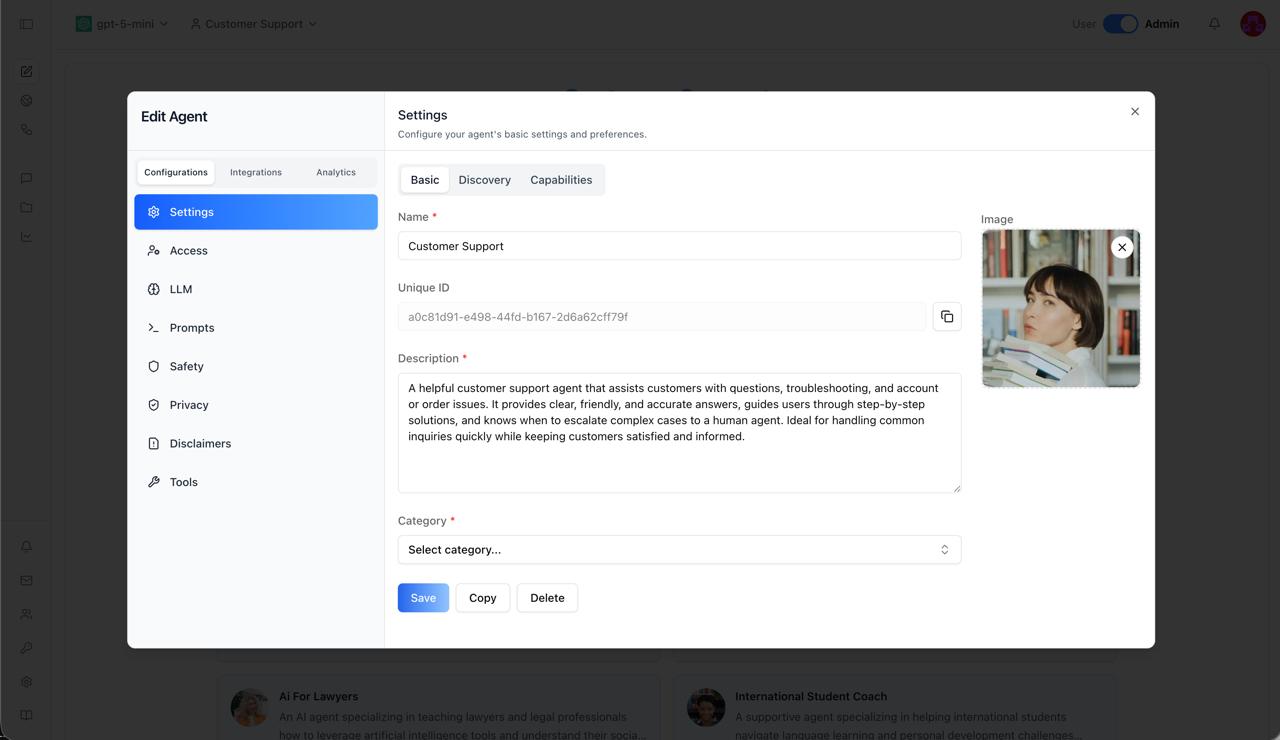This screenshot has height=740, width=1280.
Task: Expand the Customer Support agent dropdown in top bar
Action: coord(253,24)
